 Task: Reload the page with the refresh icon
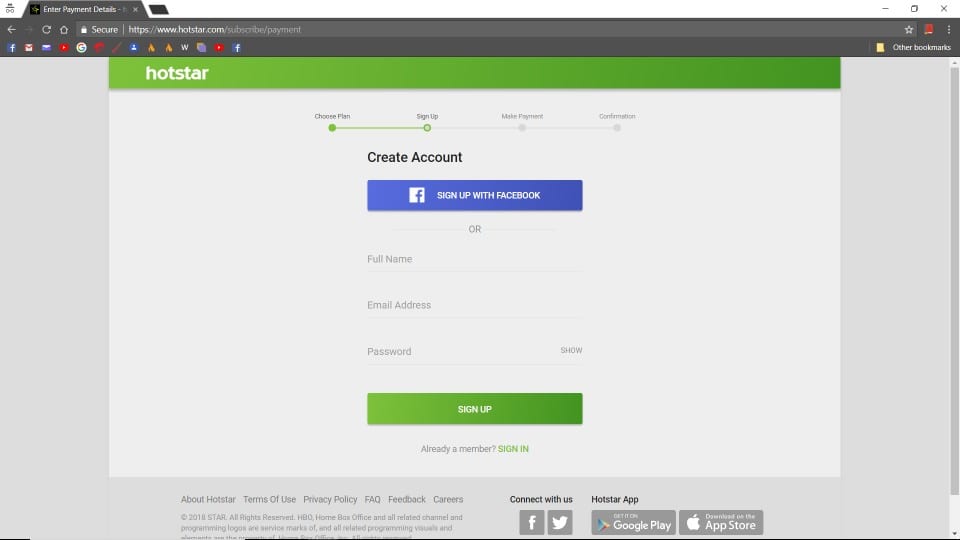(47, 29)
